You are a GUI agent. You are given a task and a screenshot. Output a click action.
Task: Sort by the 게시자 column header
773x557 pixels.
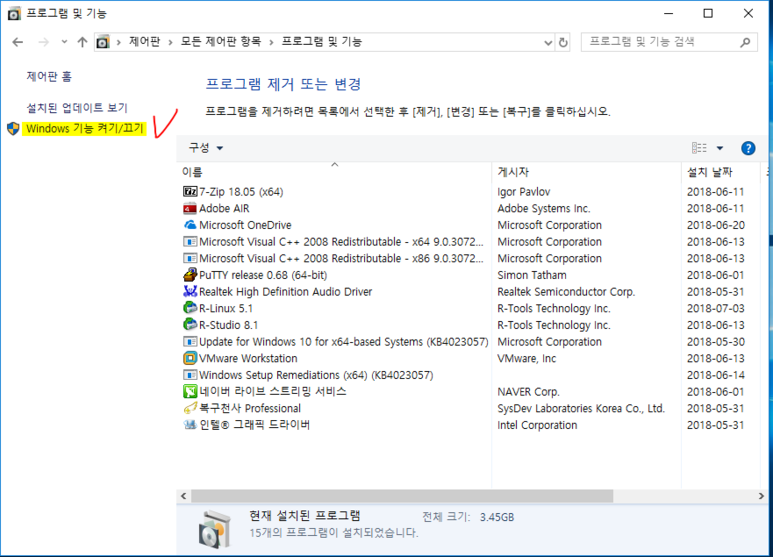pos(513,172)
